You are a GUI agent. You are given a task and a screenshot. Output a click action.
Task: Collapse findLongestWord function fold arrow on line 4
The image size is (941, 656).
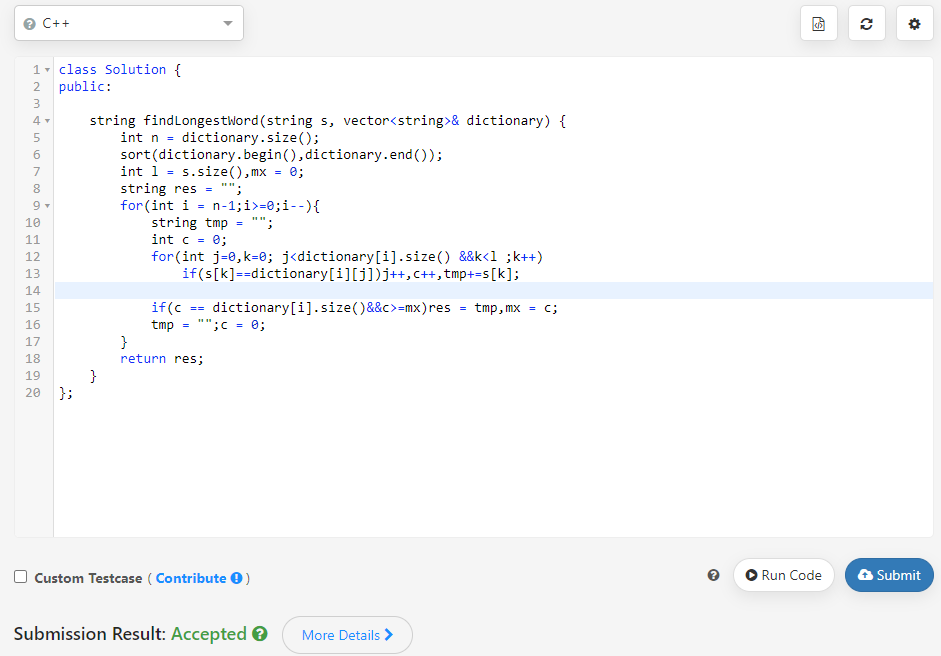tap(47, 121)
